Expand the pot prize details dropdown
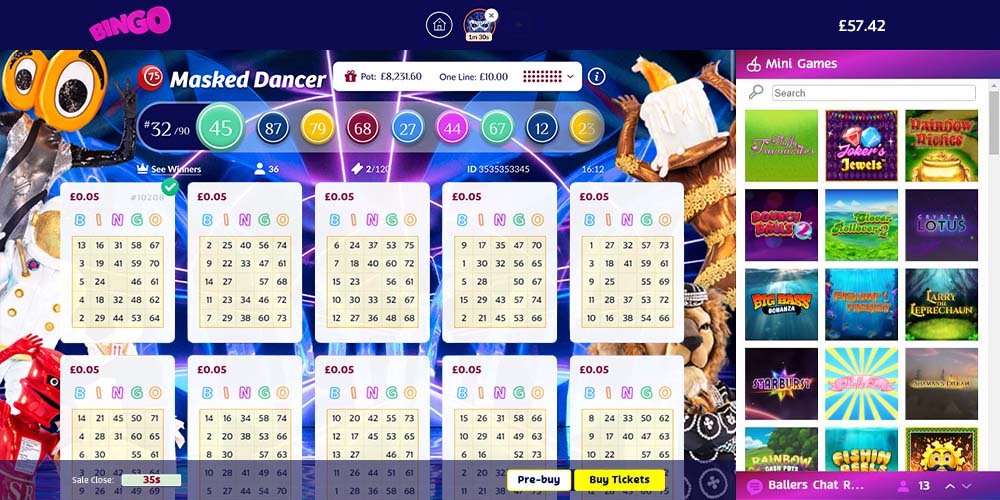The image size is (1000, 500). tap(570, 77)
